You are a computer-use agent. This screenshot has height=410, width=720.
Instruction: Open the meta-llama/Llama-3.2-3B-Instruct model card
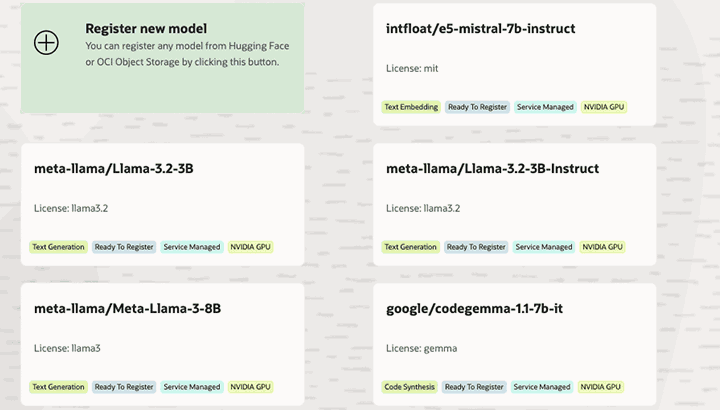click(492, 169)
